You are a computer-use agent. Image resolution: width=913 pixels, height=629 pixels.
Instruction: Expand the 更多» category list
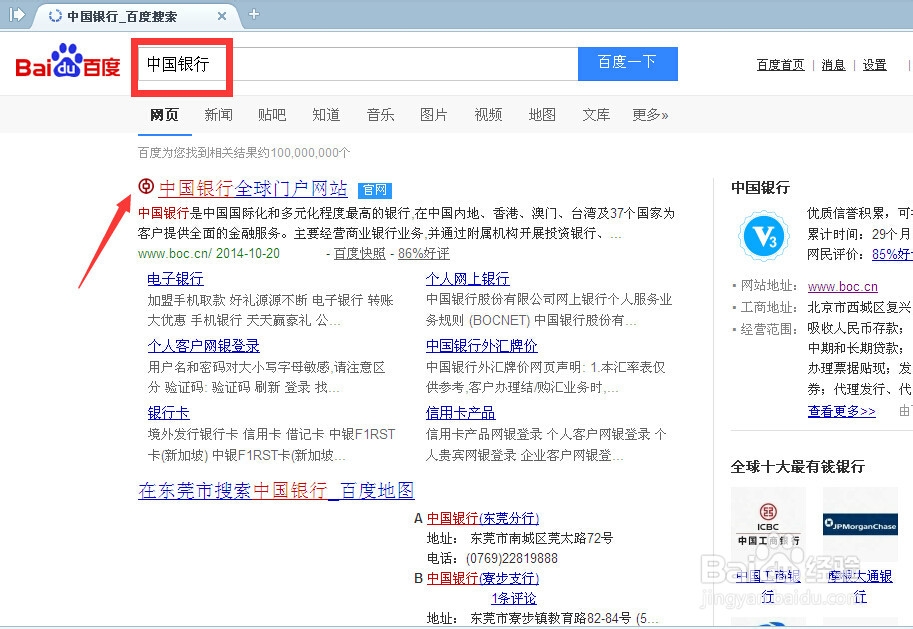(x=650, y=115)
